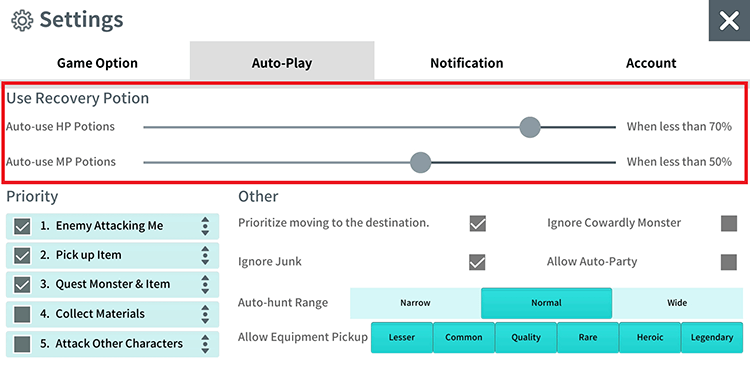Select Narrow auto-hunt range

(x=415, y=303)
